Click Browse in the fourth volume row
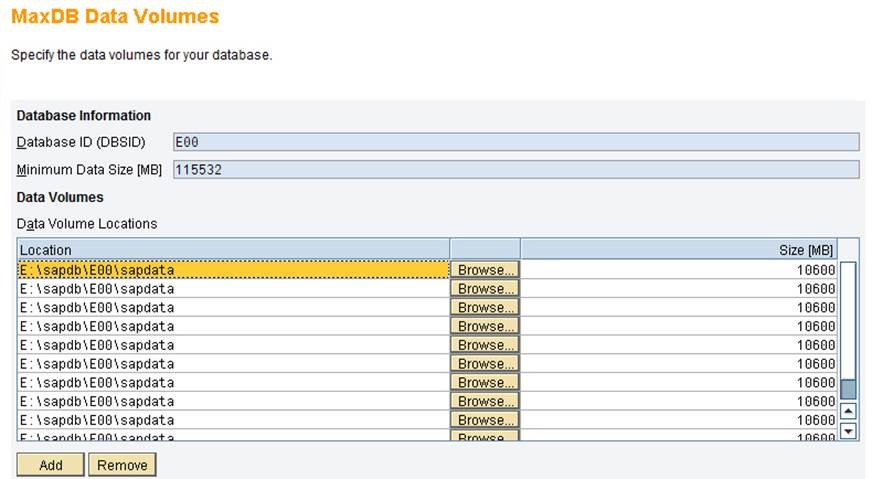The width and height of the screenshot is (872, 479). [x=485, y=326]
